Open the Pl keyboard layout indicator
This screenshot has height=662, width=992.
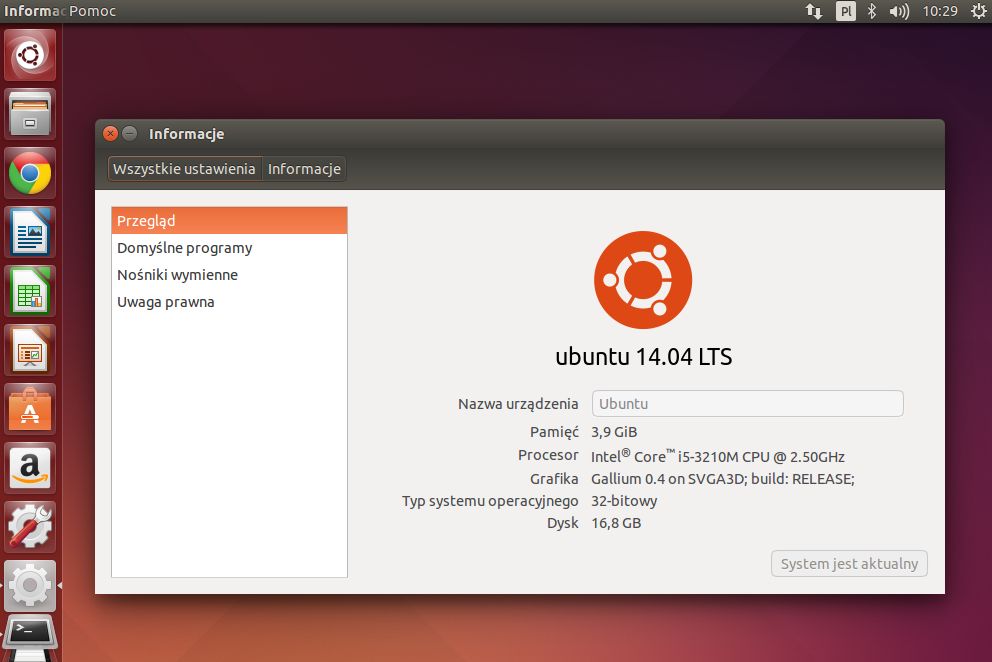845,11
